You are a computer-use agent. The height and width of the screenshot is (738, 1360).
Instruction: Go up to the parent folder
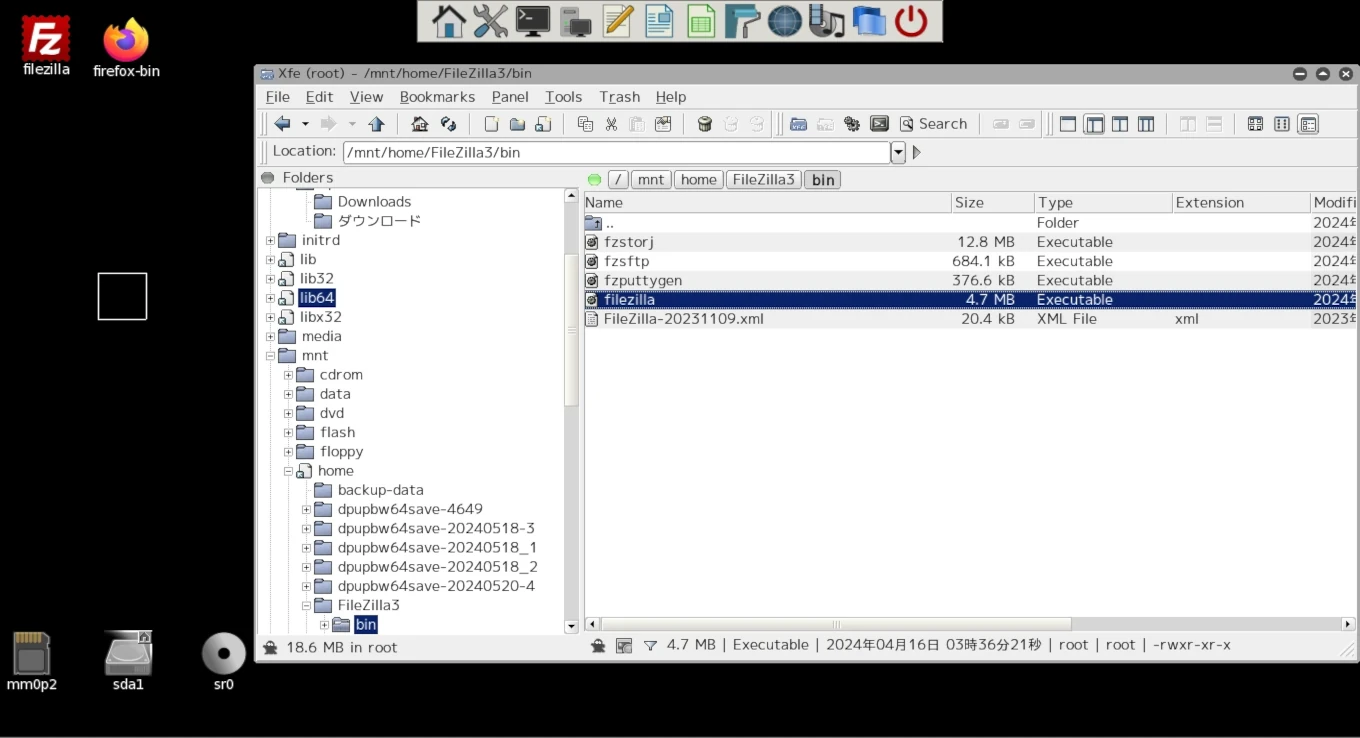[376, 124]
